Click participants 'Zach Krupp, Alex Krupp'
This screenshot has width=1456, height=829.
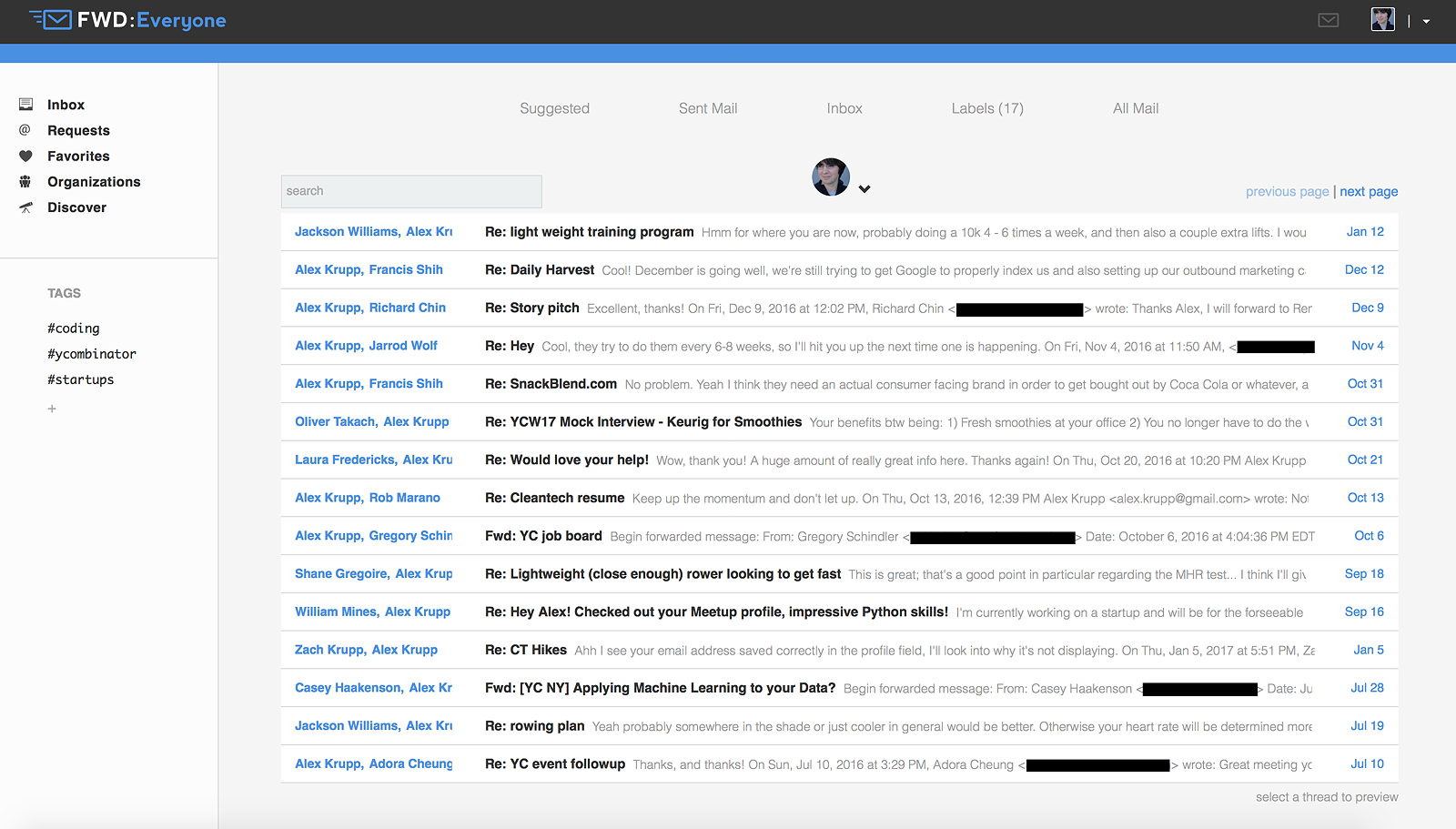[x=366, y=650]
